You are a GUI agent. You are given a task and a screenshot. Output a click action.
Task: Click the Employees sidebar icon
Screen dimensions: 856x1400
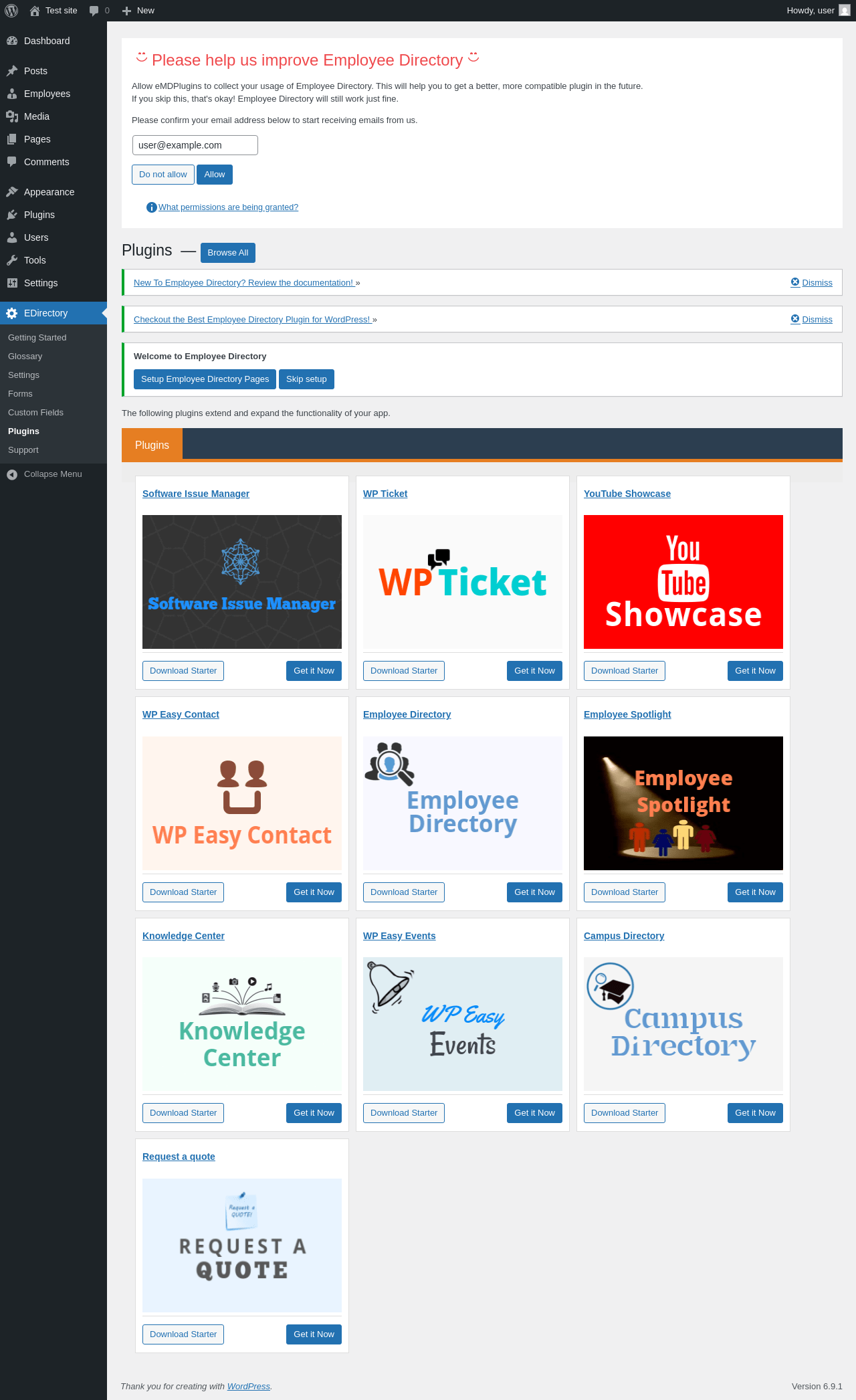tap(12, 94)
